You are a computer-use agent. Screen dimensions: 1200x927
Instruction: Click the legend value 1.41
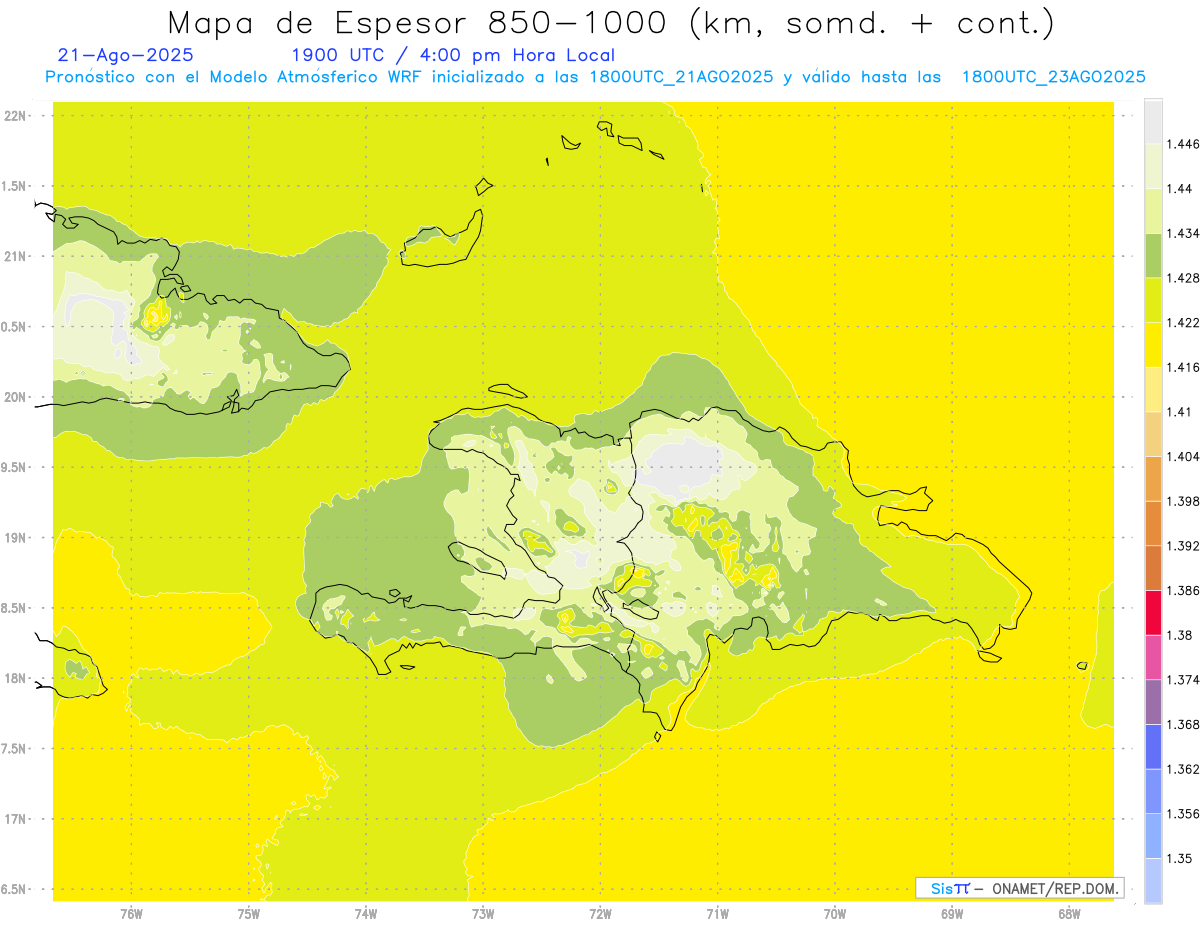click(1181, 411)
